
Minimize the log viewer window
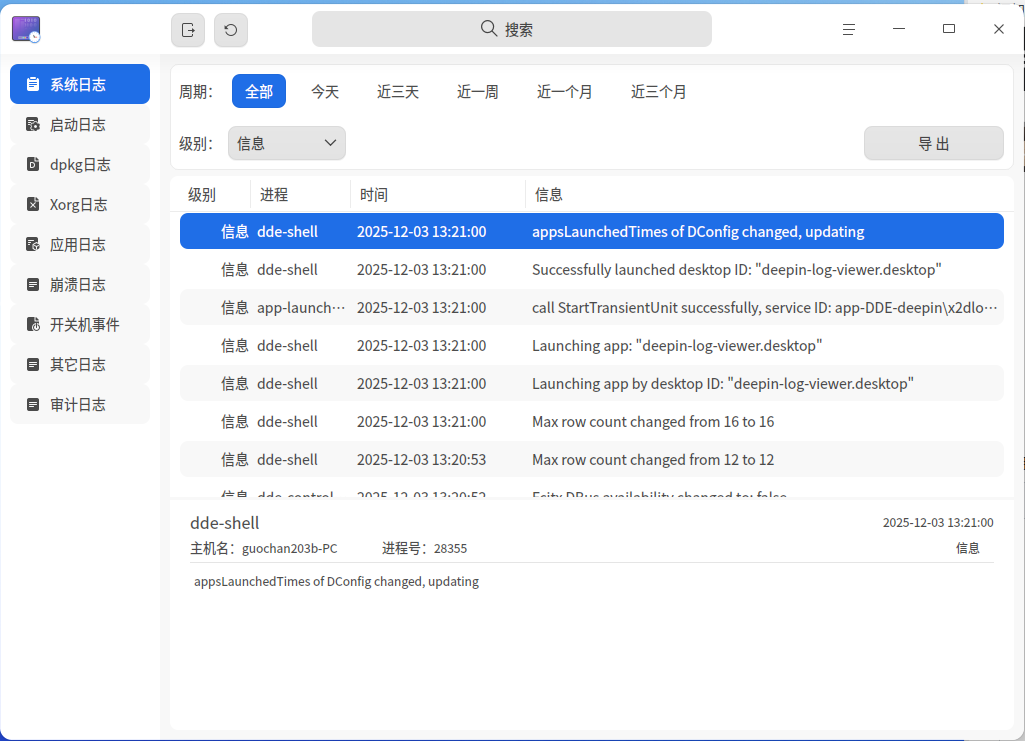[899, 29]
